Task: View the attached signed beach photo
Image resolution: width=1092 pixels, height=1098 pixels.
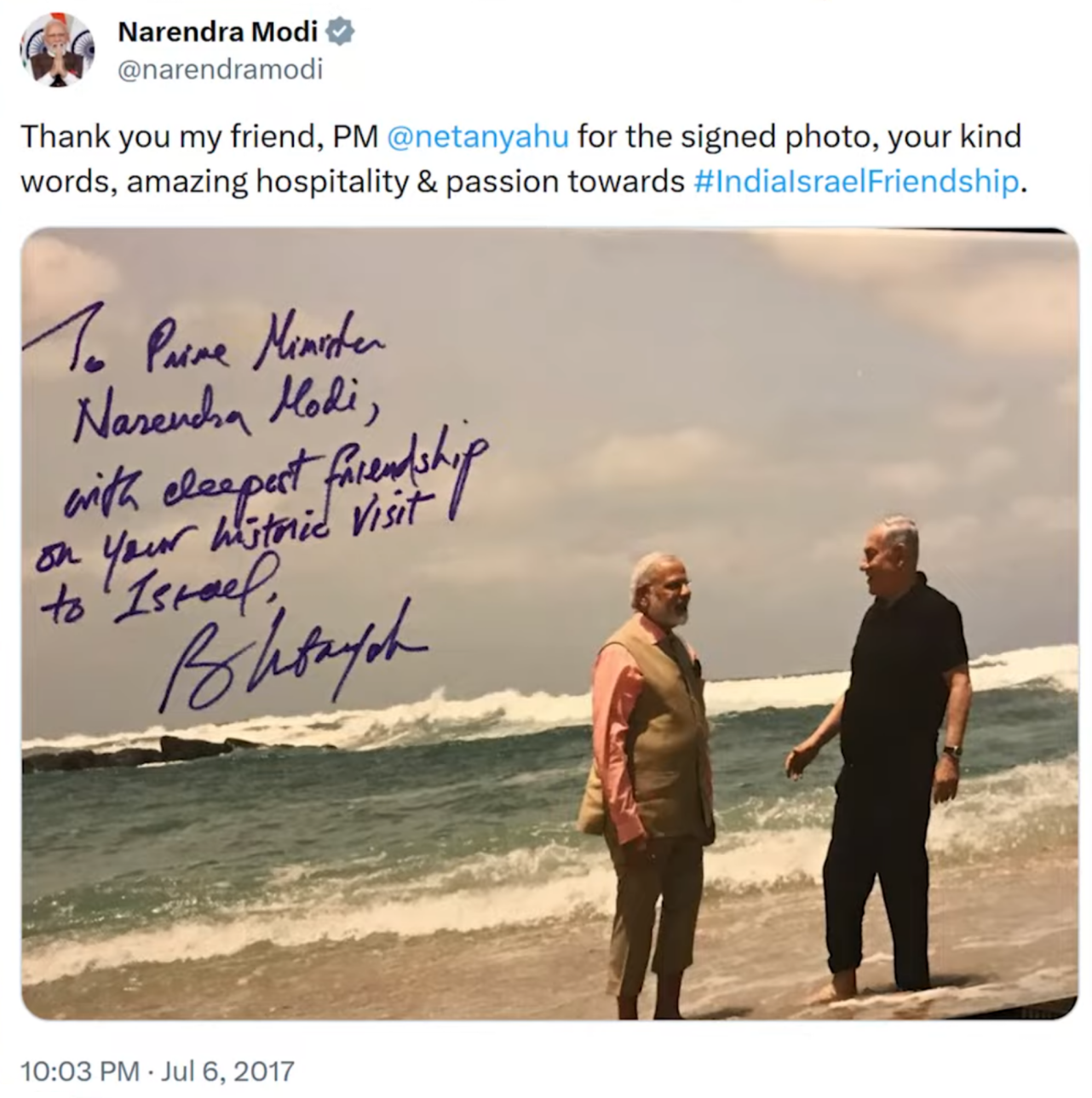Action: pyautogui.click(x=549, y=624)
